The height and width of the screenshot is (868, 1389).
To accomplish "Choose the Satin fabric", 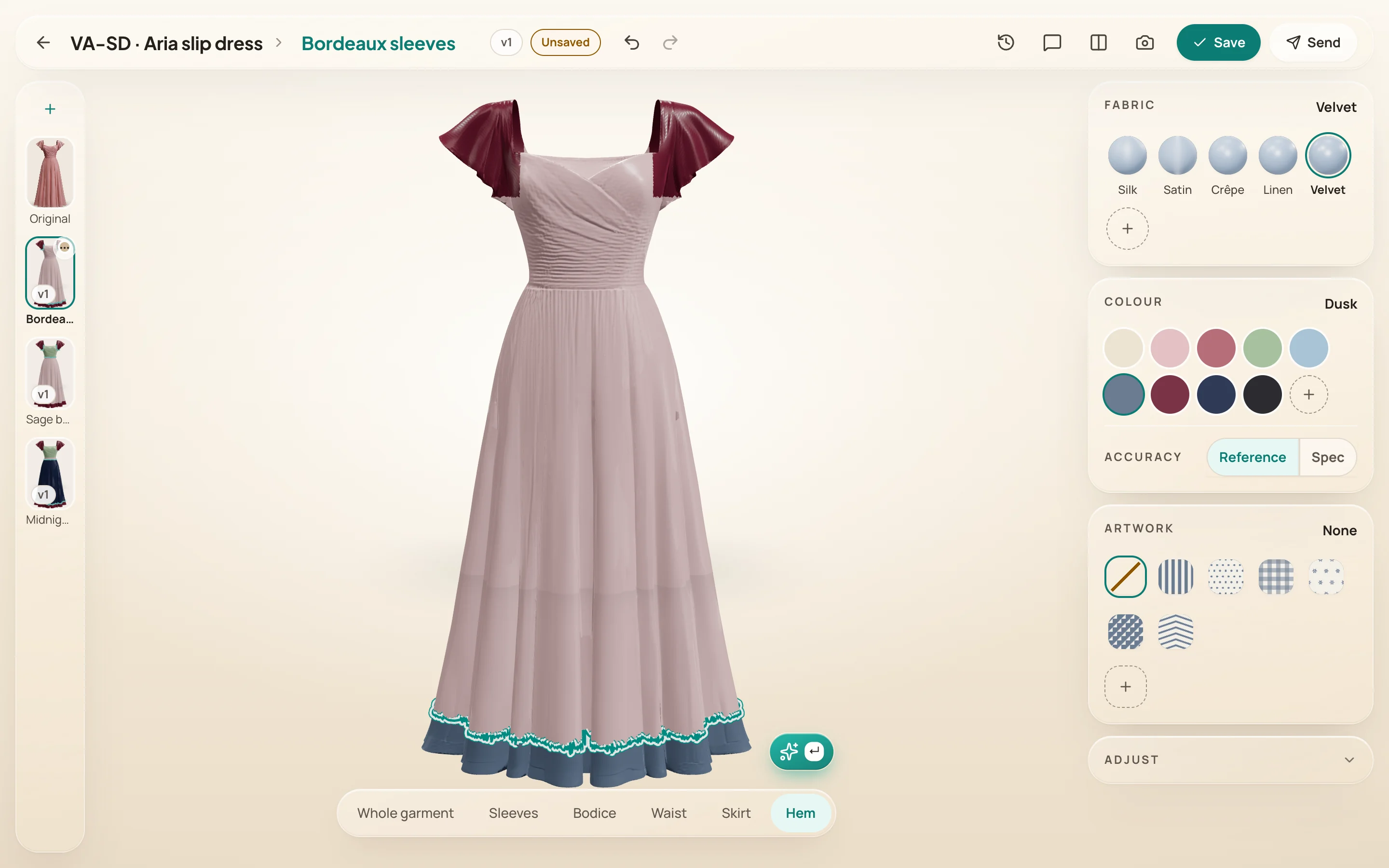I will tap(1177, 166).
